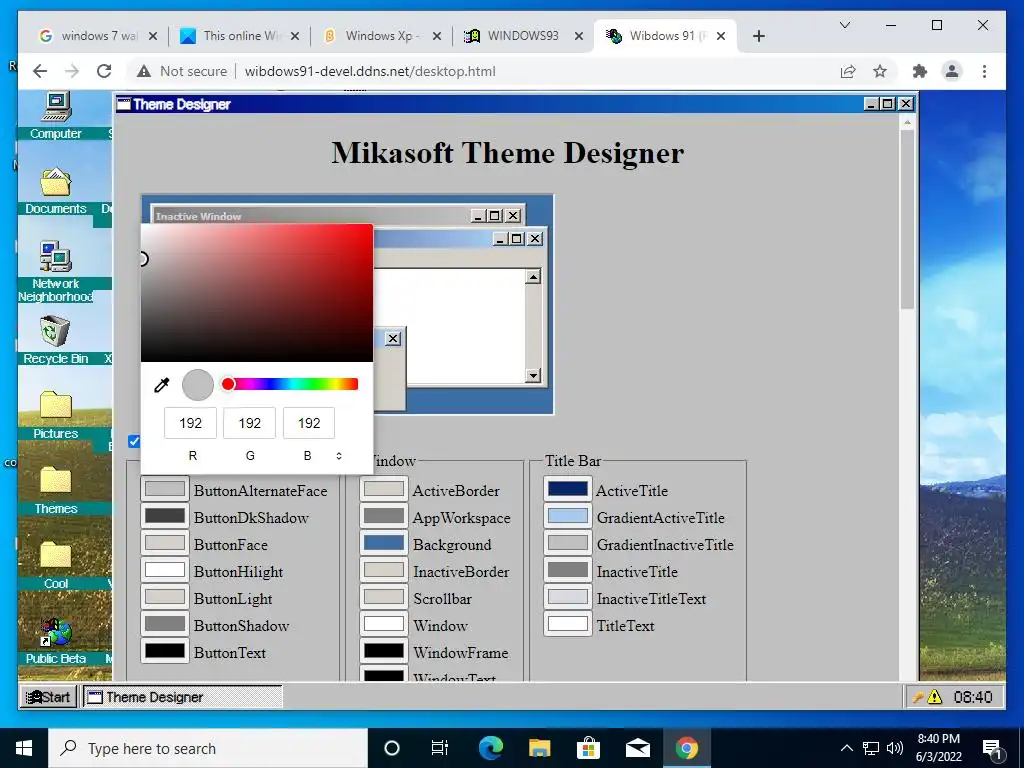Switch to windows 7 wallpaper tab
This screenshot has height=768, width=1024.
coord(98,36)
